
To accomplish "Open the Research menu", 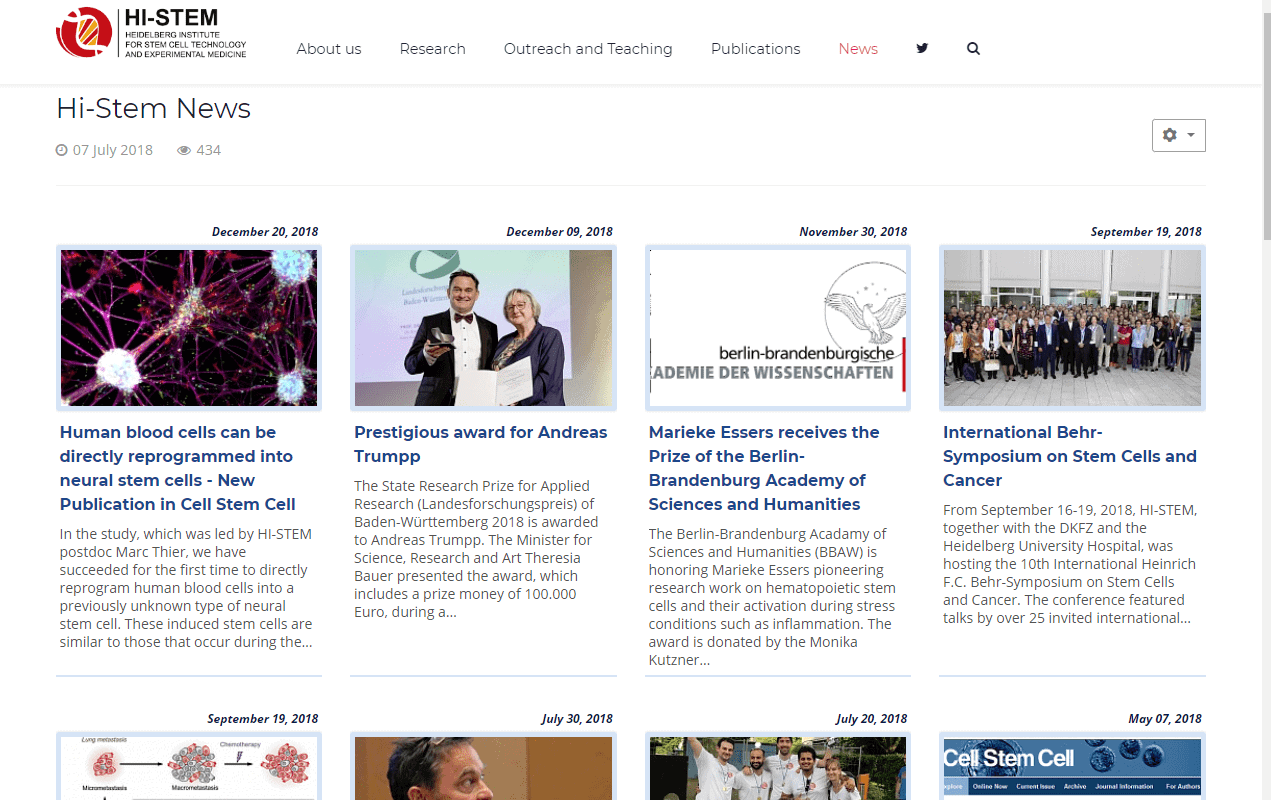I will (x=432, y=49).
